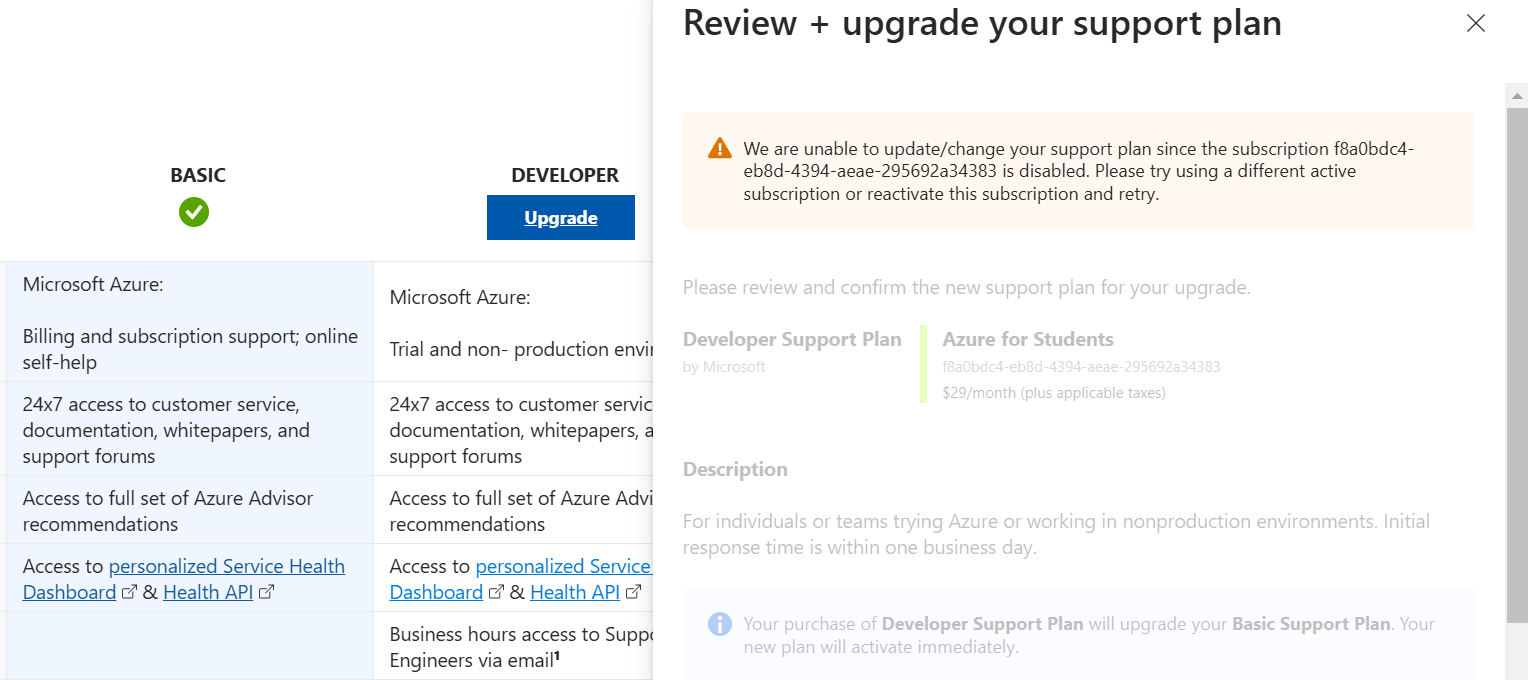
Task: Click the panel vertical scrollbar thumb
Action: click(1517, 365)
